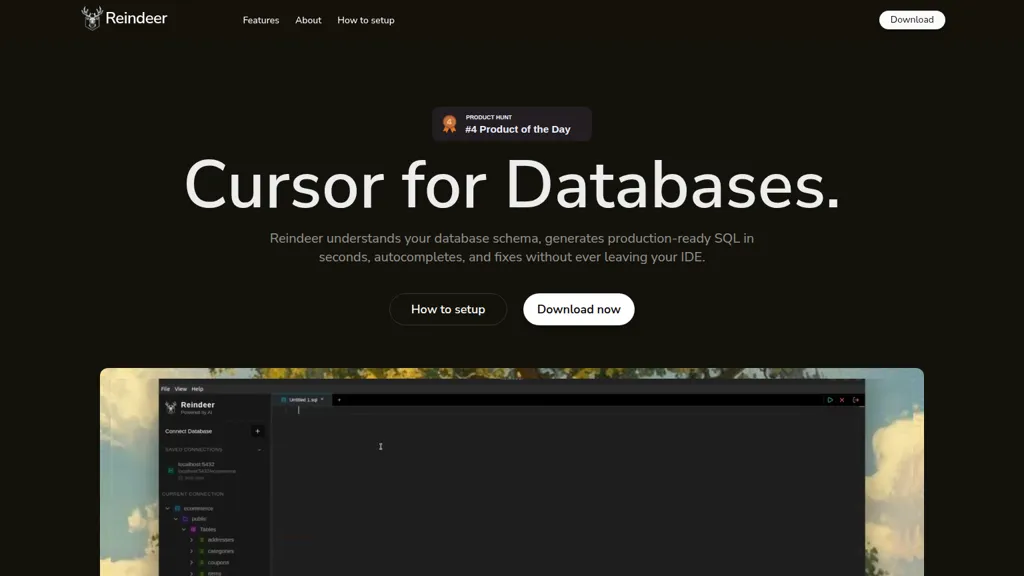Image resolution: width=1024 pixels, height=576 pixels.
Task: Click the 'Tables' node label
Action: (x=208, y=530)
